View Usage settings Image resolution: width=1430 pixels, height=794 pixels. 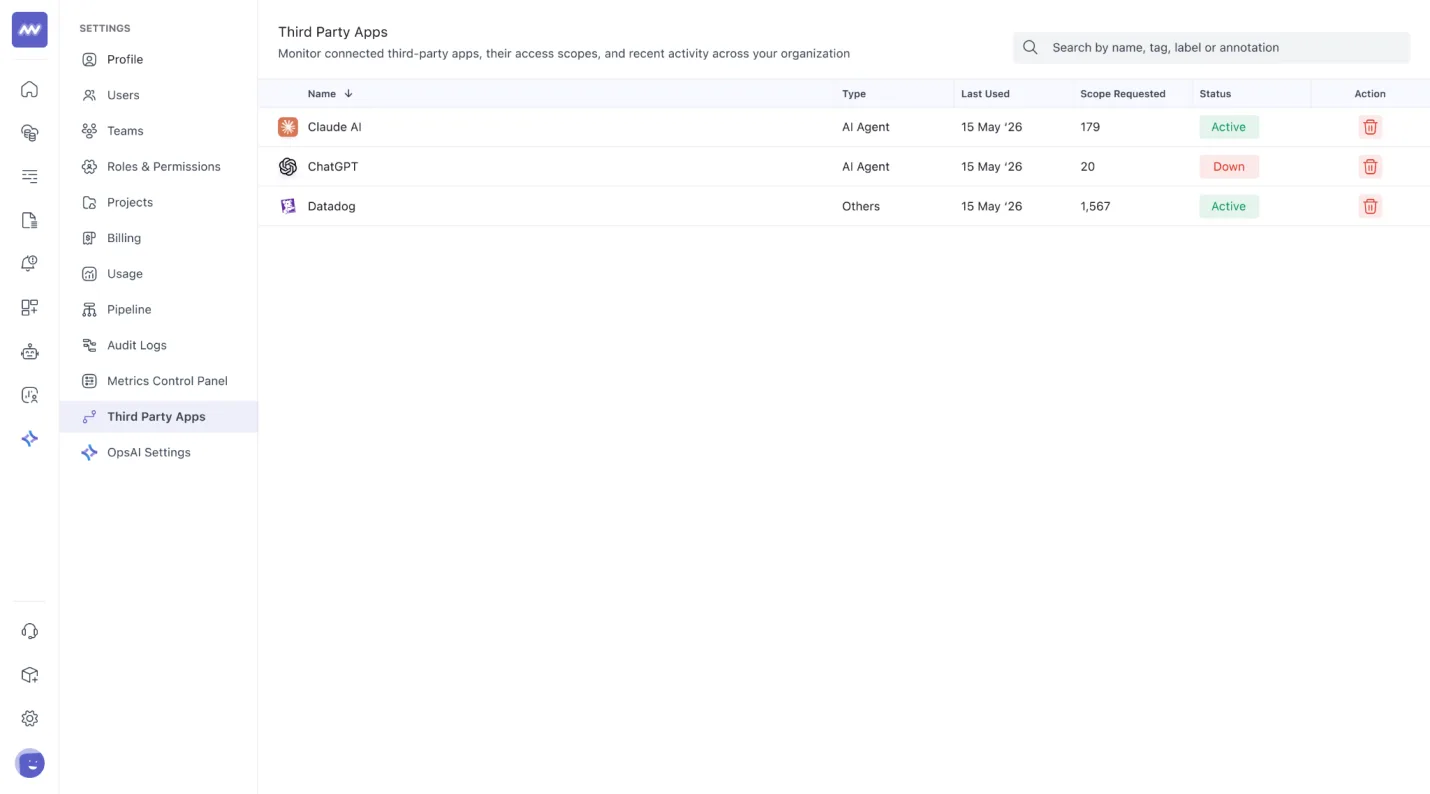coord(159,274)
